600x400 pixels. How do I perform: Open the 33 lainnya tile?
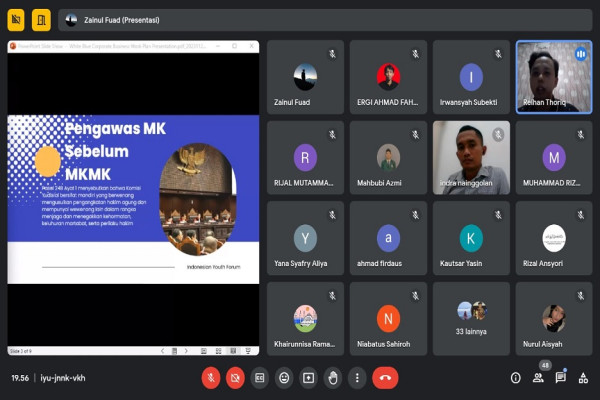click(471, 319)
